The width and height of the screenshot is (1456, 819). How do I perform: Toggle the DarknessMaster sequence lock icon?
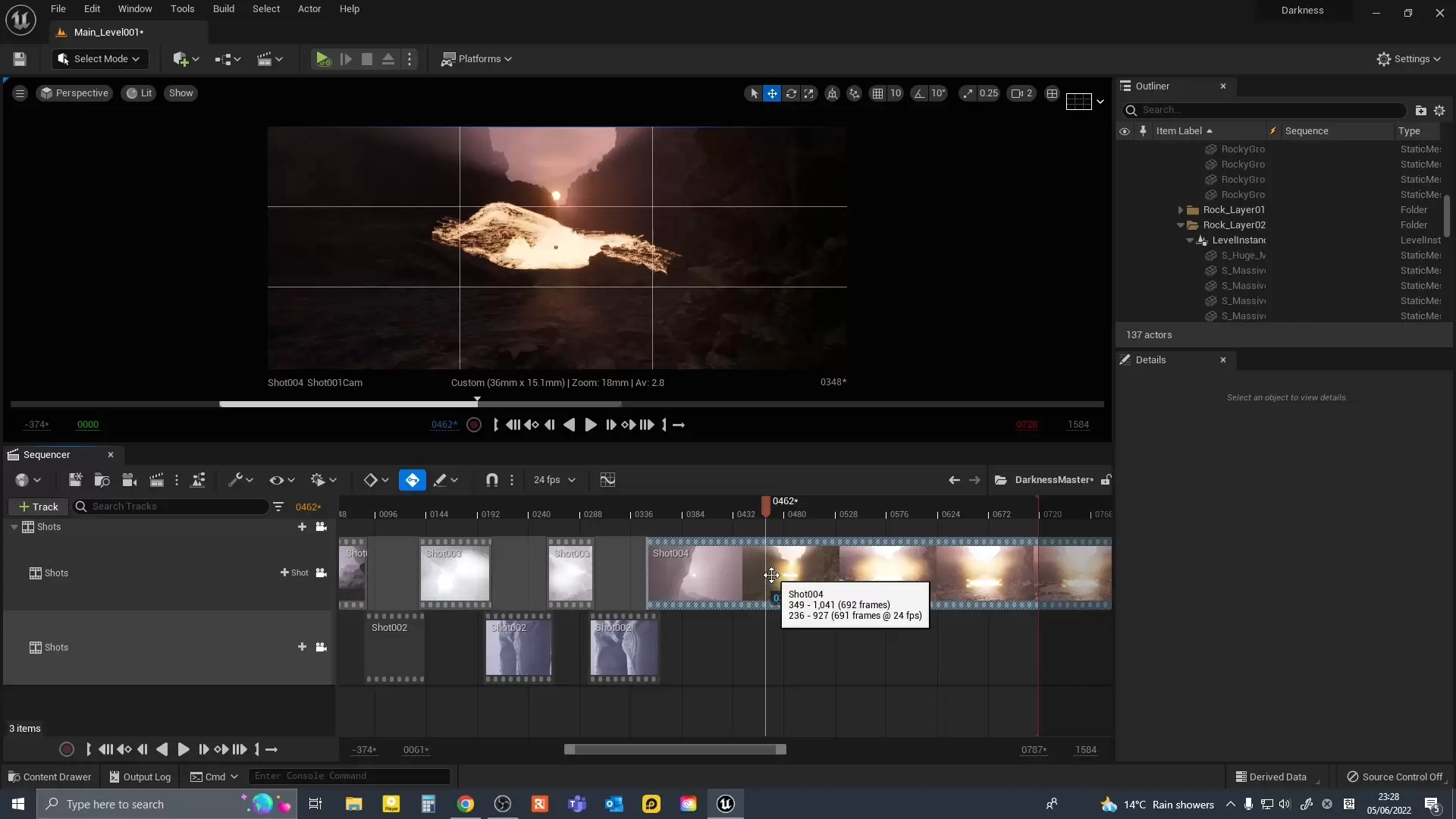[x=1106, y=480]
